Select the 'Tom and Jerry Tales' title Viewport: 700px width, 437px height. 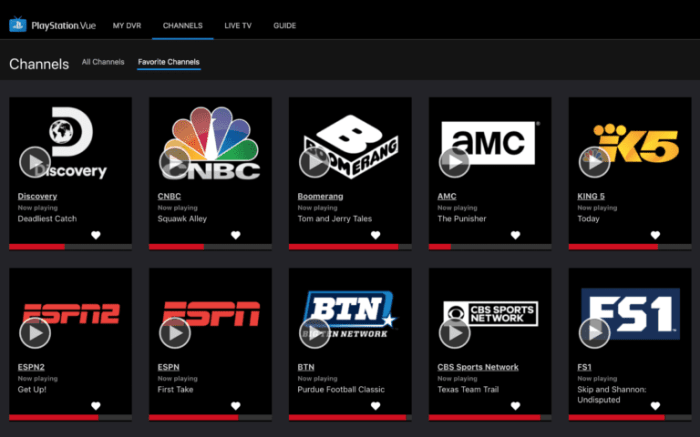335,219
